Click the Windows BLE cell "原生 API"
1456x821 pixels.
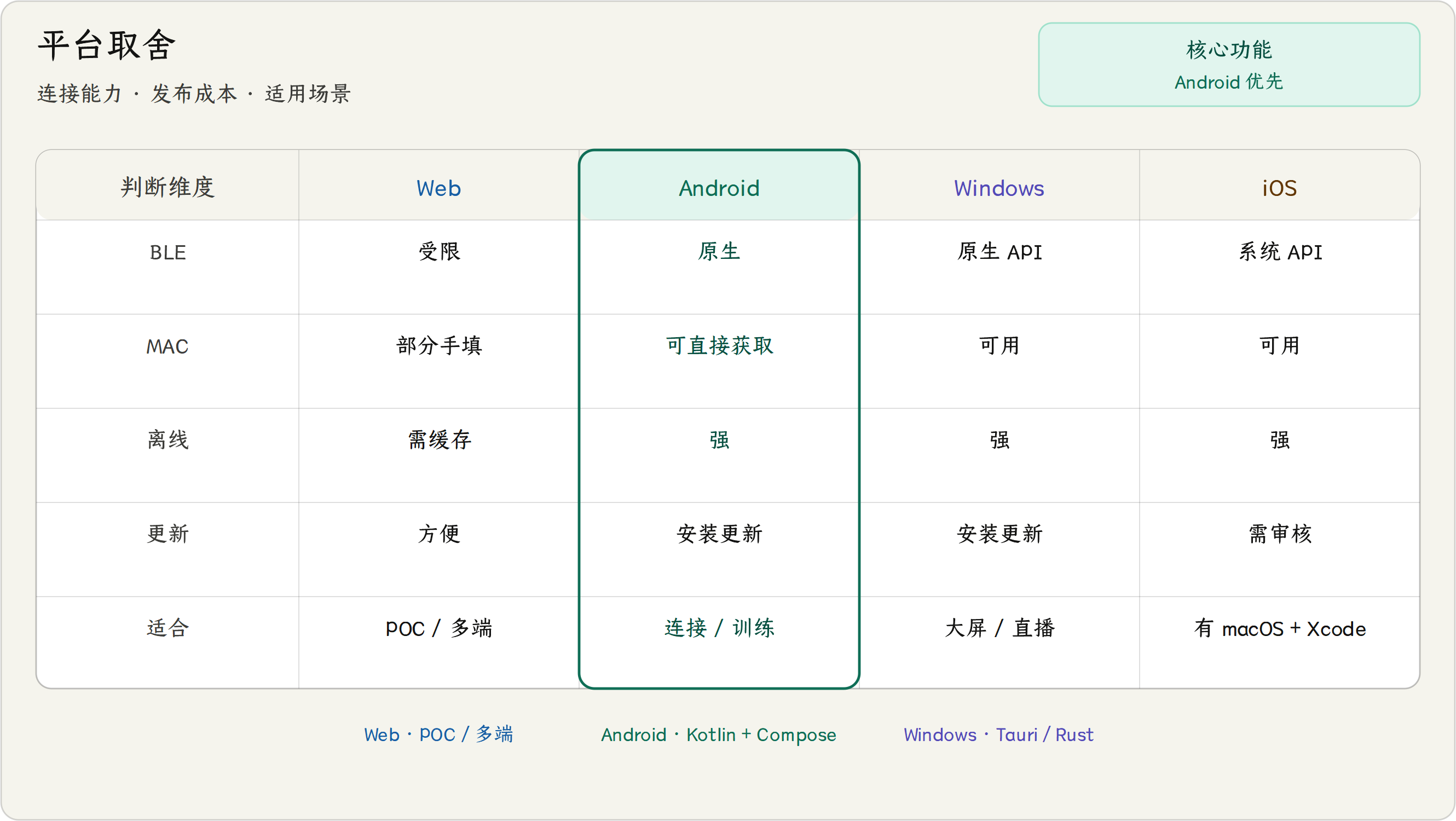pos(999,251)
